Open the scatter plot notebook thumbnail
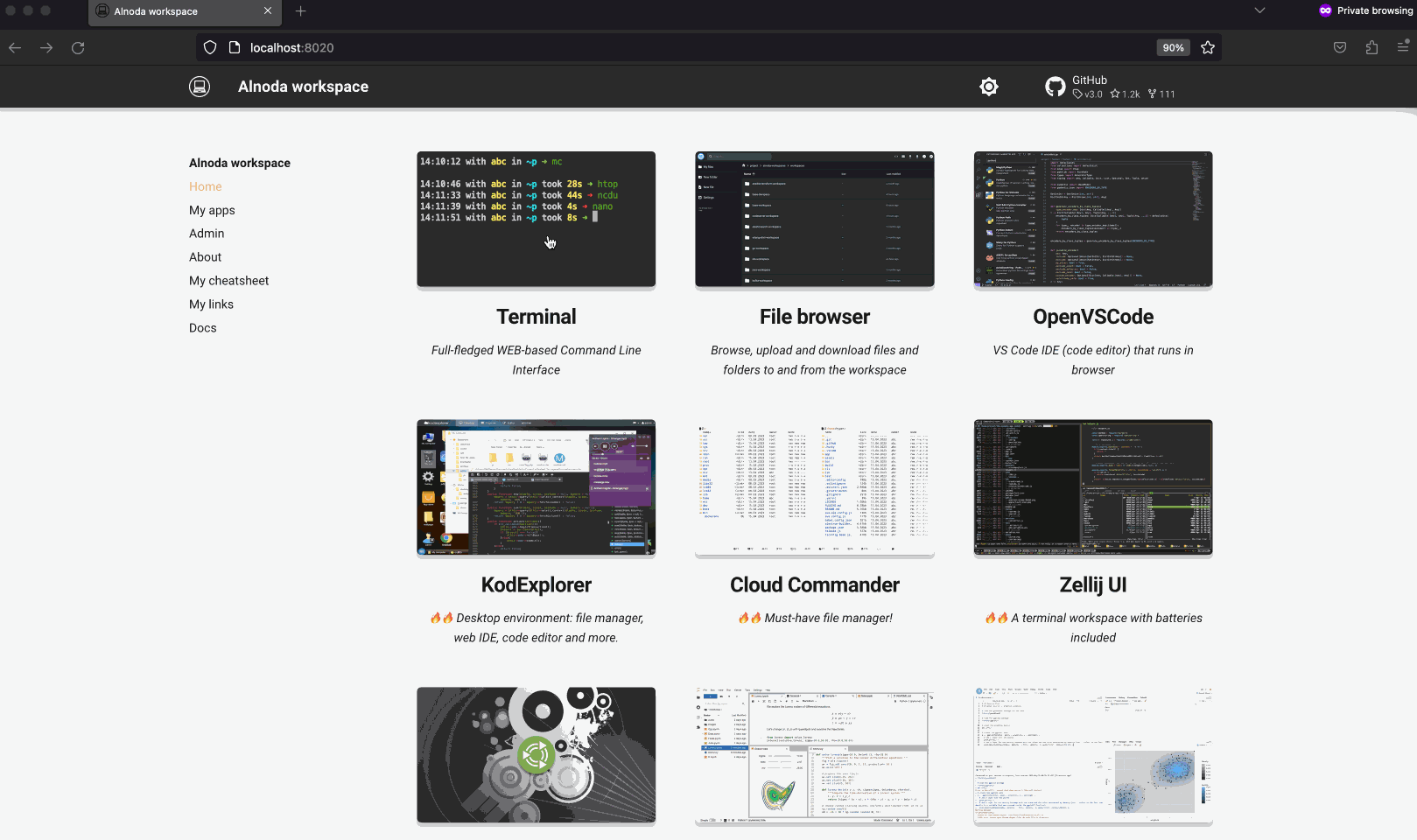The width and height of the screenshot is (1417, 840). point(1093,755)
